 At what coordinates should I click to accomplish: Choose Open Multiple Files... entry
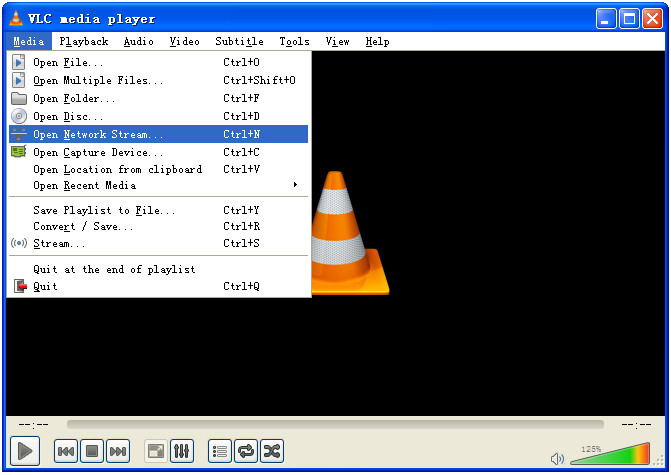pyautogui.click(x=158, y=80)
